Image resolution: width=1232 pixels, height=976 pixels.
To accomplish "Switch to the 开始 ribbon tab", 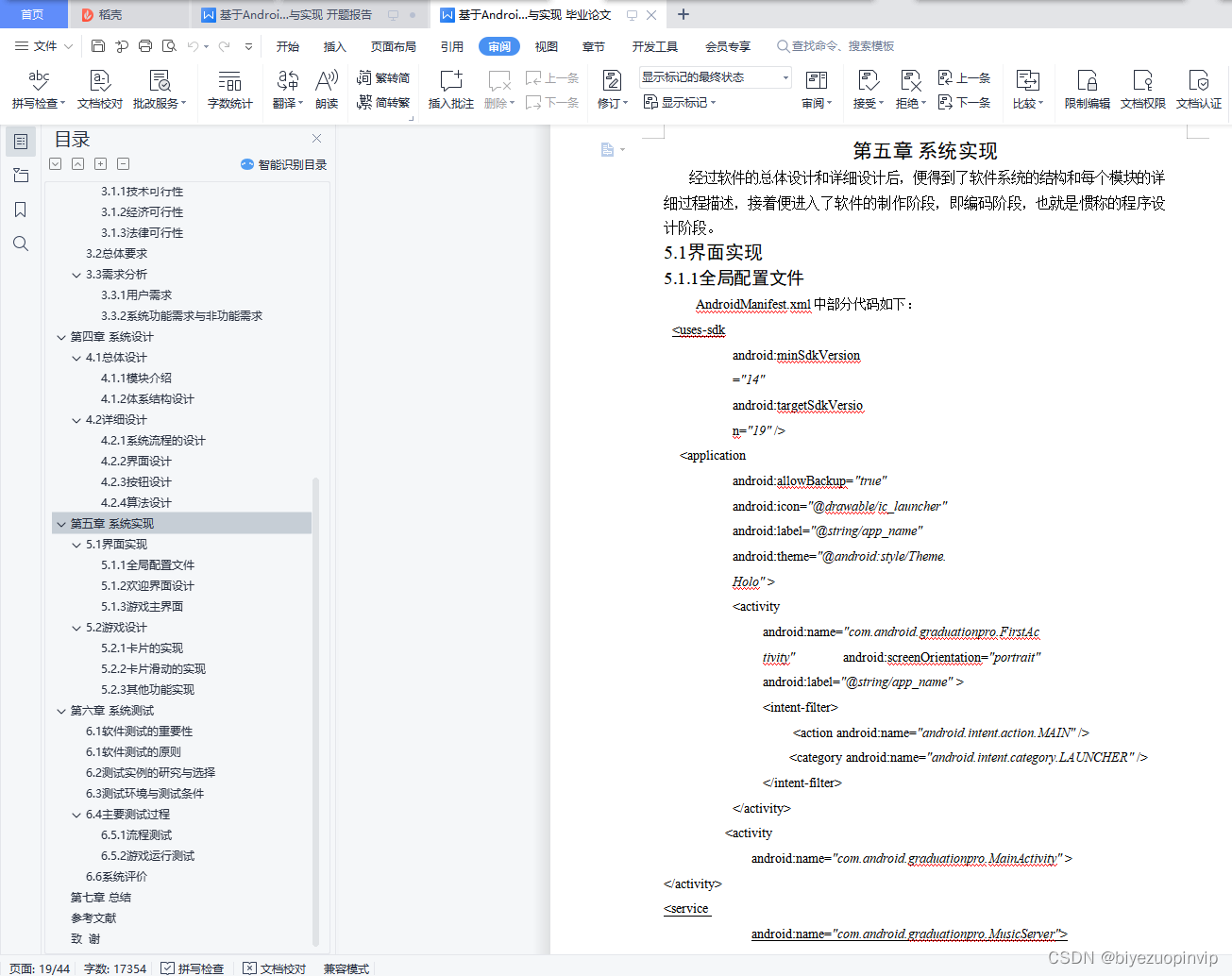I will coord(288,46).
